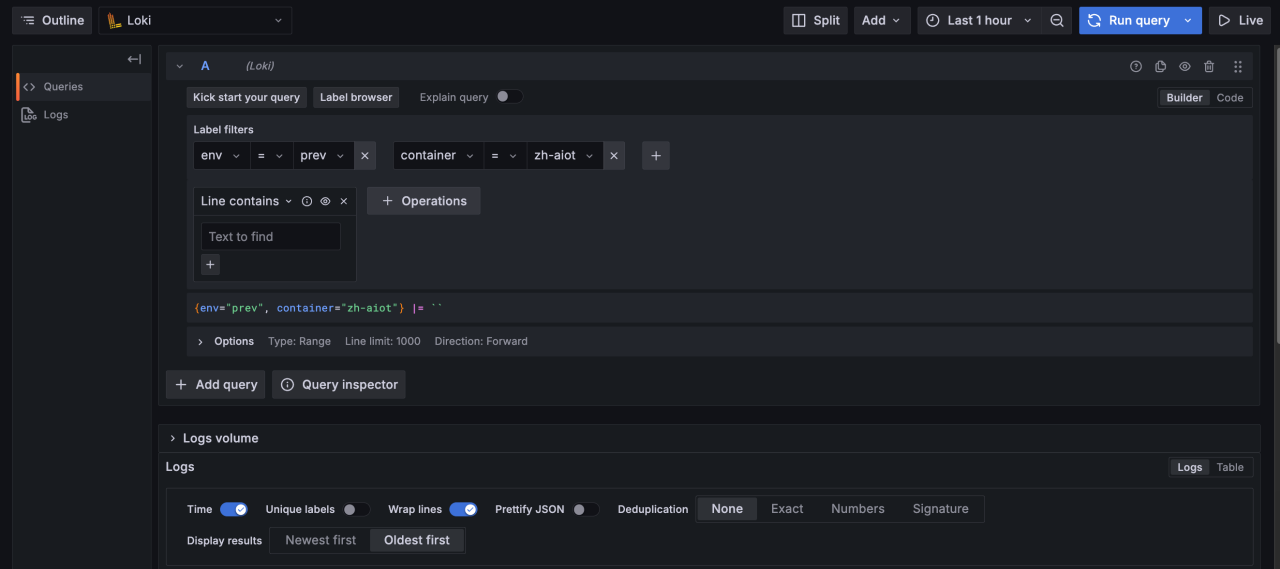Enable the Explain query switch
The image size is (1280, 569).
[x=509, y=97]
